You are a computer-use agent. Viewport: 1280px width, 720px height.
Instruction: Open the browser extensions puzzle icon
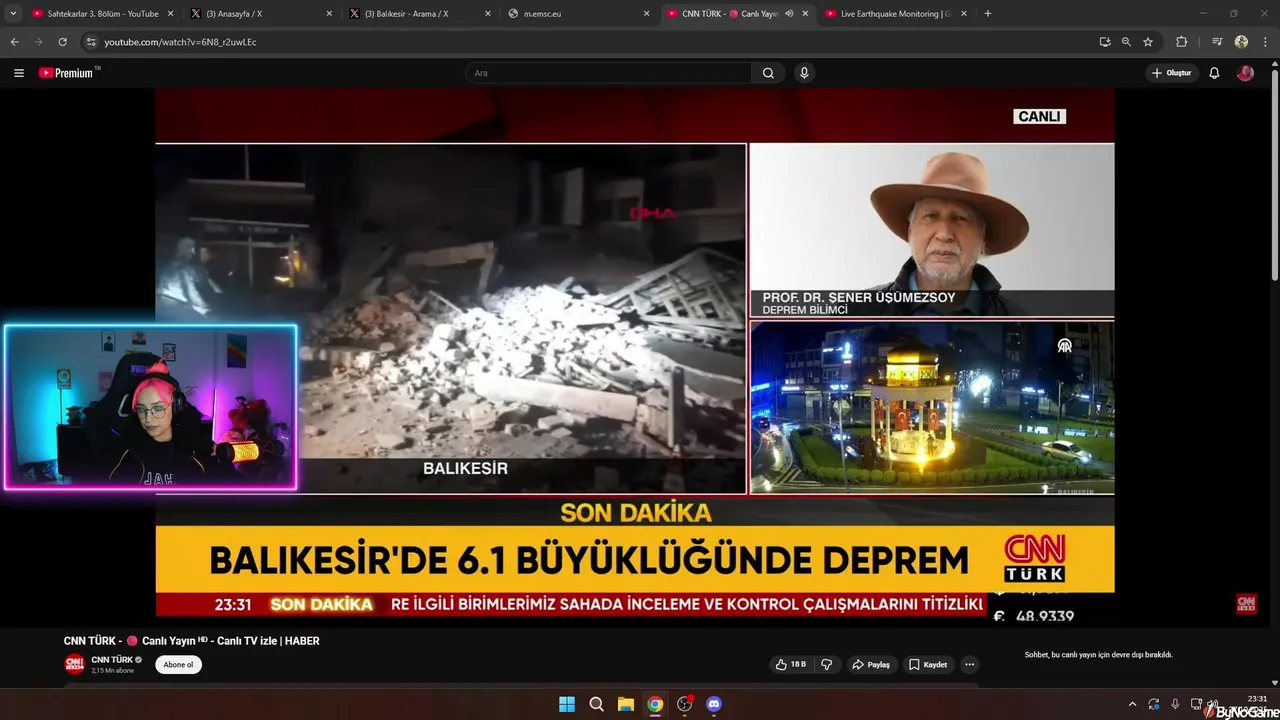pos(1182,42)
